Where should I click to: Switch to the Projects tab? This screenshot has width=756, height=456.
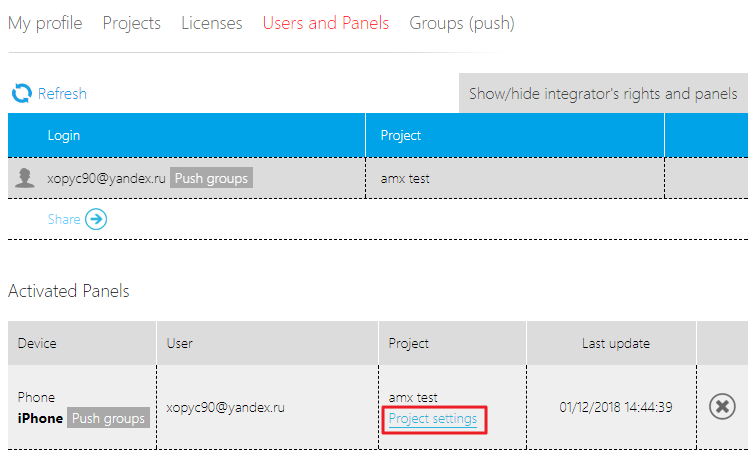tap(131, 23)
